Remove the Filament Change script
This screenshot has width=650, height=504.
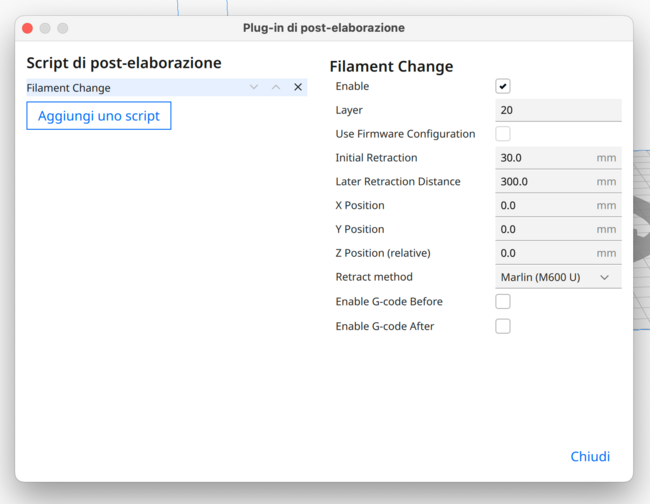tap(298, 88)
